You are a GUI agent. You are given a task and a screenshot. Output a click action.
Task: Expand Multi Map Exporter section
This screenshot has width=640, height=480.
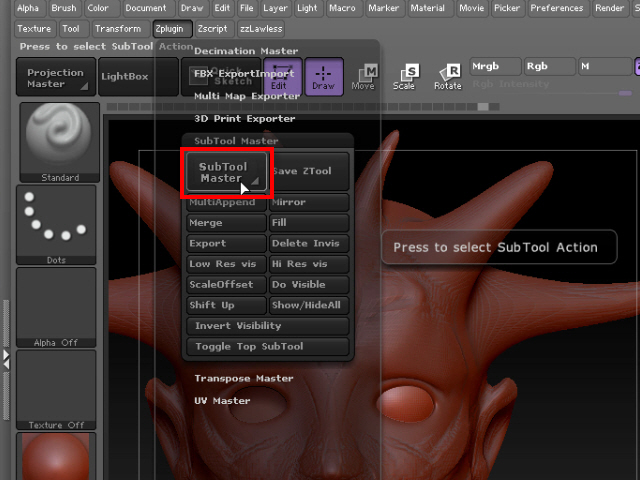pos(247,96)
